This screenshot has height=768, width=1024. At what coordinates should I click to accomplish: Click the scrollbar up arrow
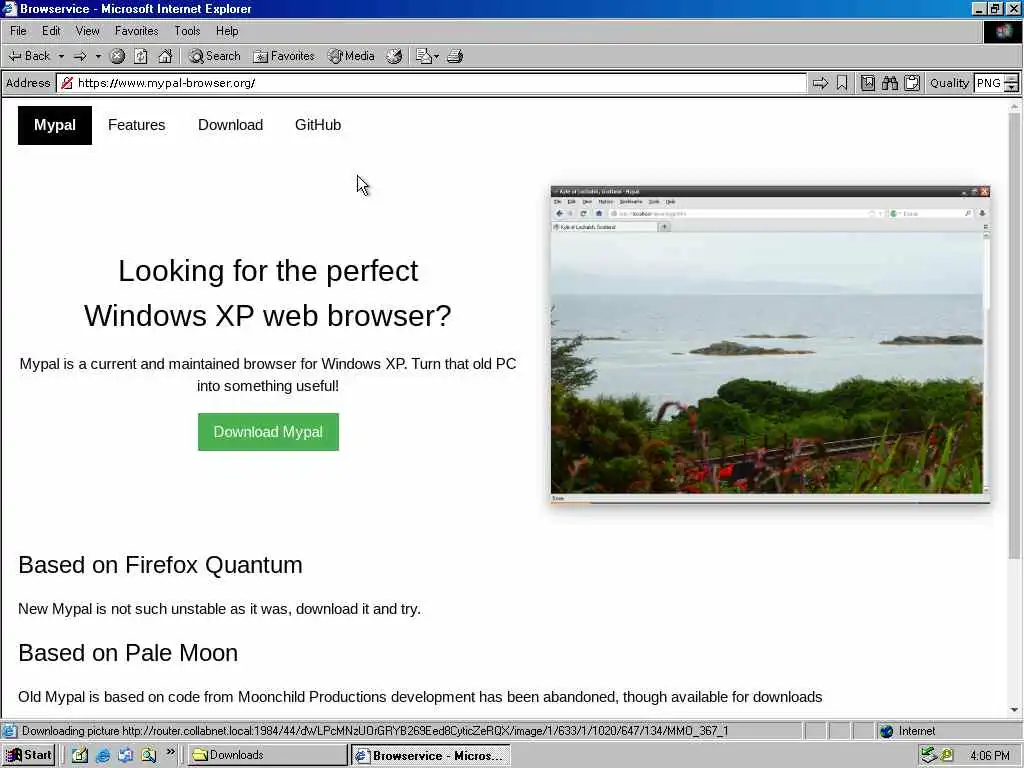tap(1014, 106)
